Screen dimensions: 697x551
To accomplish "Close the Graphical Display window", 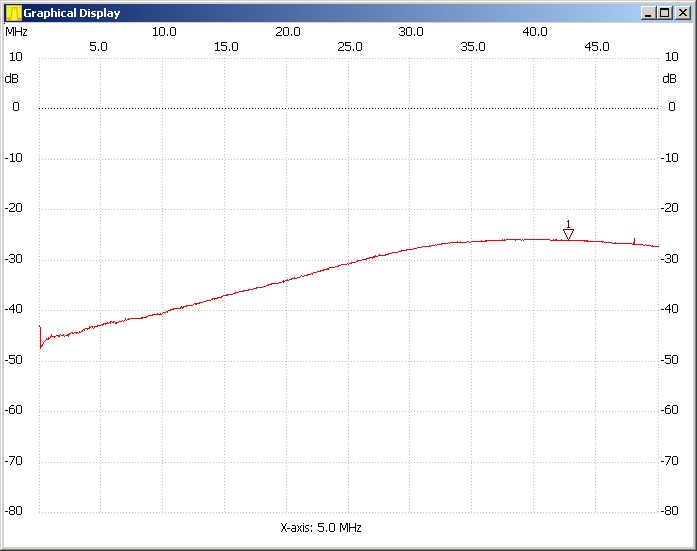I will 682,13.
